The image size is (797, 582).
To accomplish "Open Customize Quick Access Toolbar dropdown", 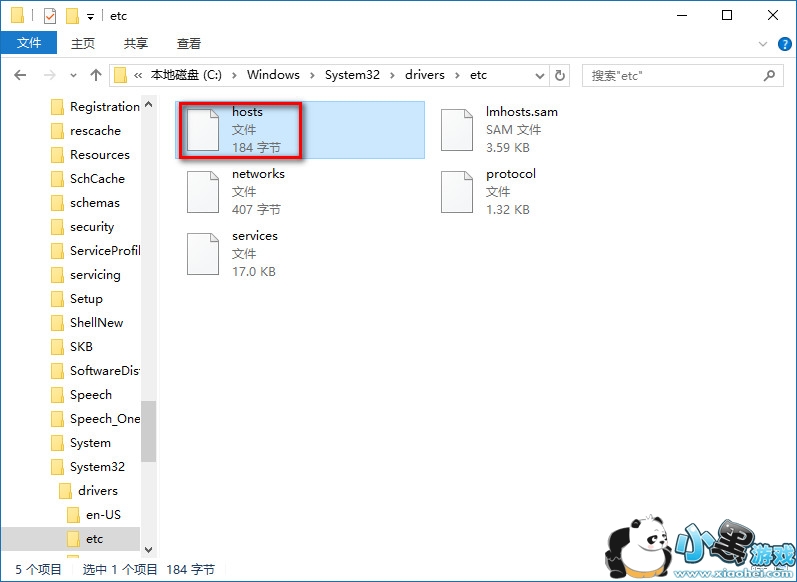I will (90, 17).
